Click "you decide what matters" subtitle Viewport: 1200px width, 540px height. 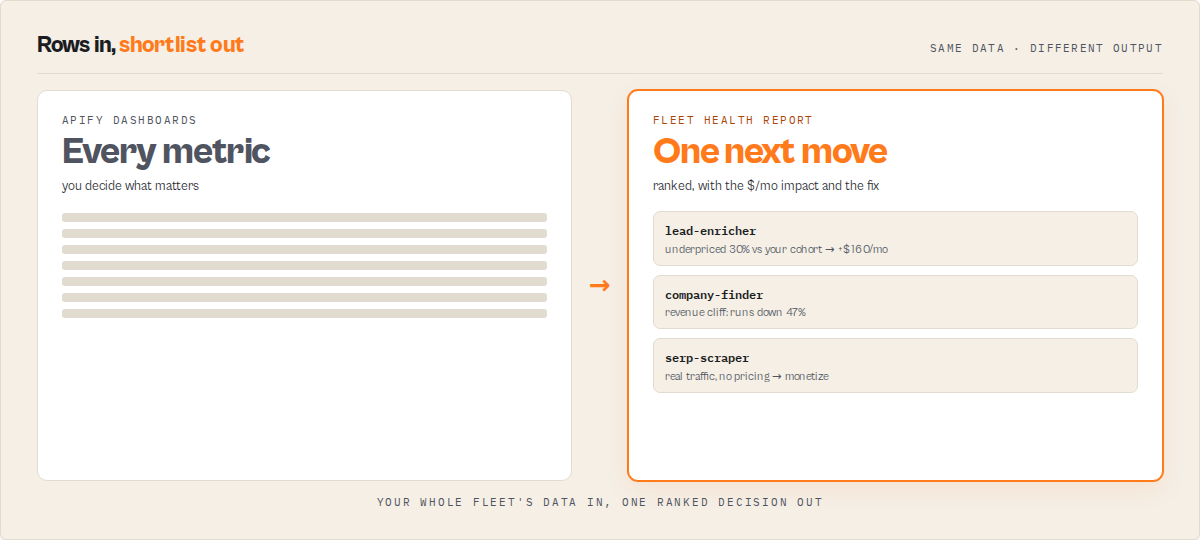pyautogui.click(x=130, y=186)
